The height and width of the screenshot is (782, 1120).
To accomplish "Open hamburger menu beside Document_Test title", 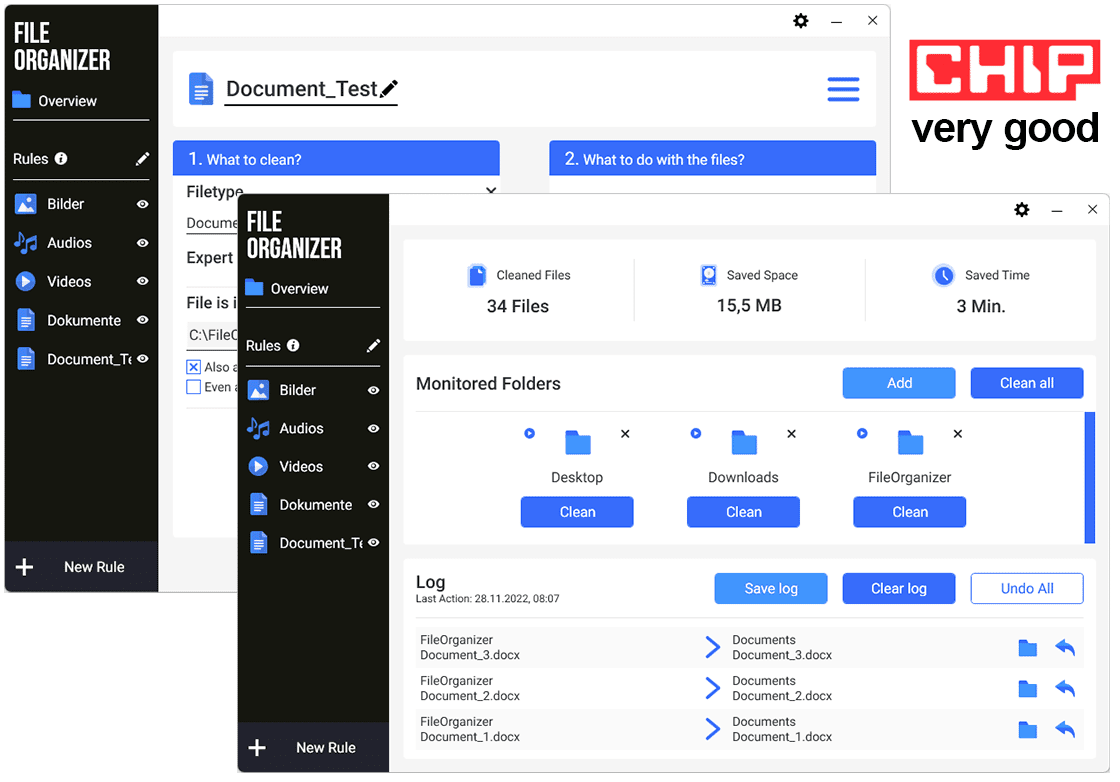I will pos(843,89).
